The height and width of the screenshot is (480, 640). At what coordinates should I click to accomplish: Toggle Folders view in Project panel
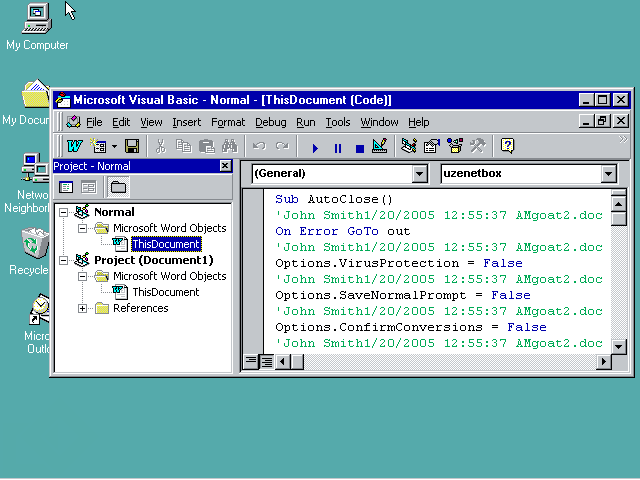pos(118,187)
